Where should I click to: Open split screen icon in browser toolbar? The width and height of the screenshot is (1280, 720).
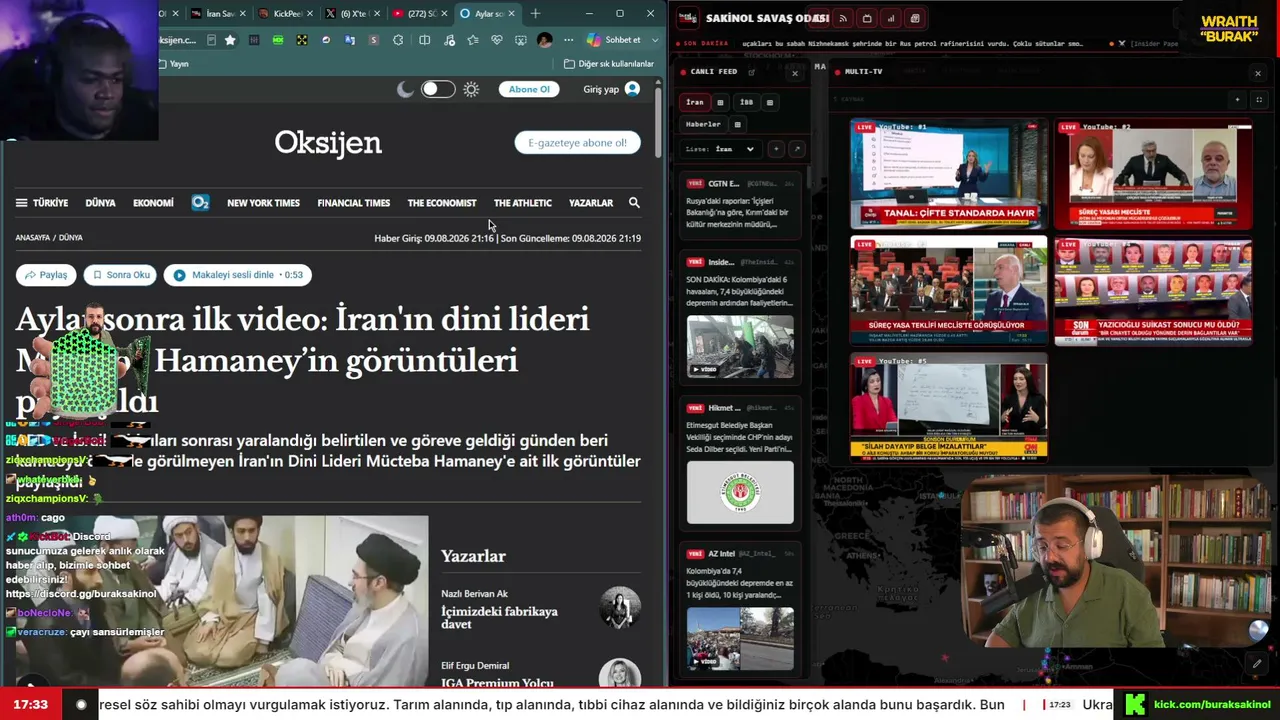pyautogui.click(x=425, y=40)
